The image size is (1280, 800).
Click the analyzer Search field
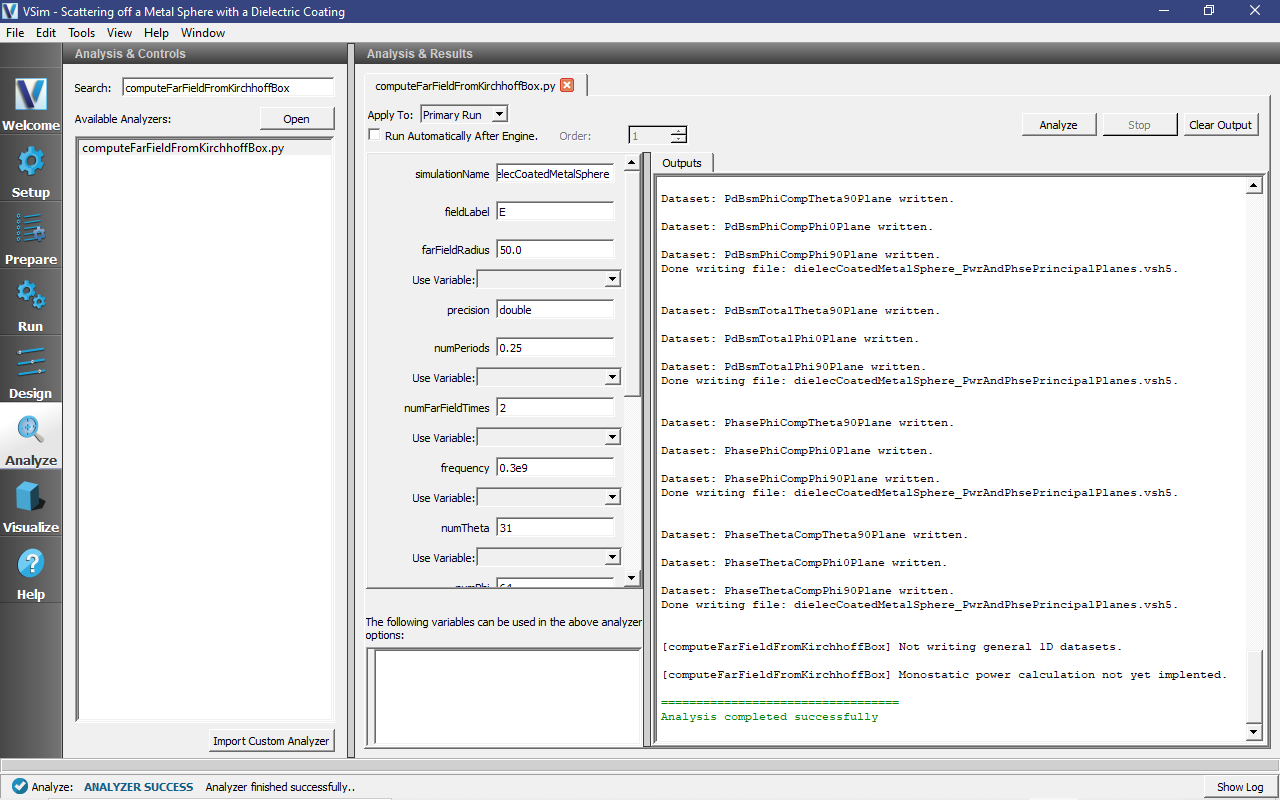pyautogui.click(x=227, y=88)
